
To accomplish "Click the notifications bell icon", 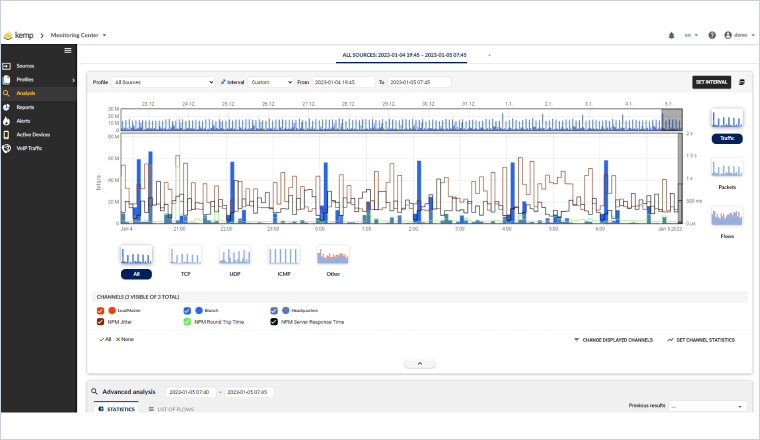I will pyautogui.click(x=671, y=35).
